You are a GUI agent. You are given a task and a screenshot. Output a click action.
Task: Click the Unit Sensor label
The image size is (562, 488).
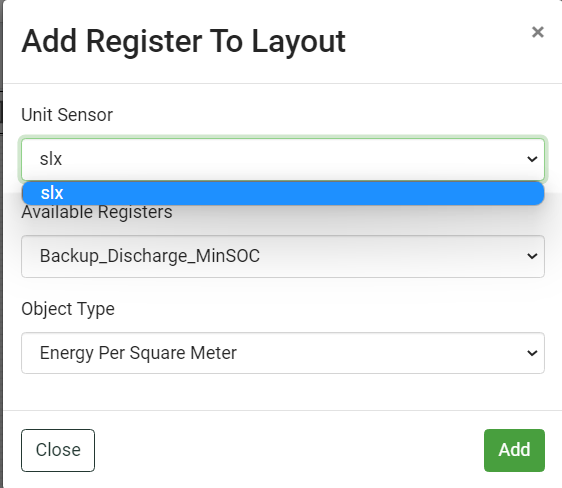67,115
